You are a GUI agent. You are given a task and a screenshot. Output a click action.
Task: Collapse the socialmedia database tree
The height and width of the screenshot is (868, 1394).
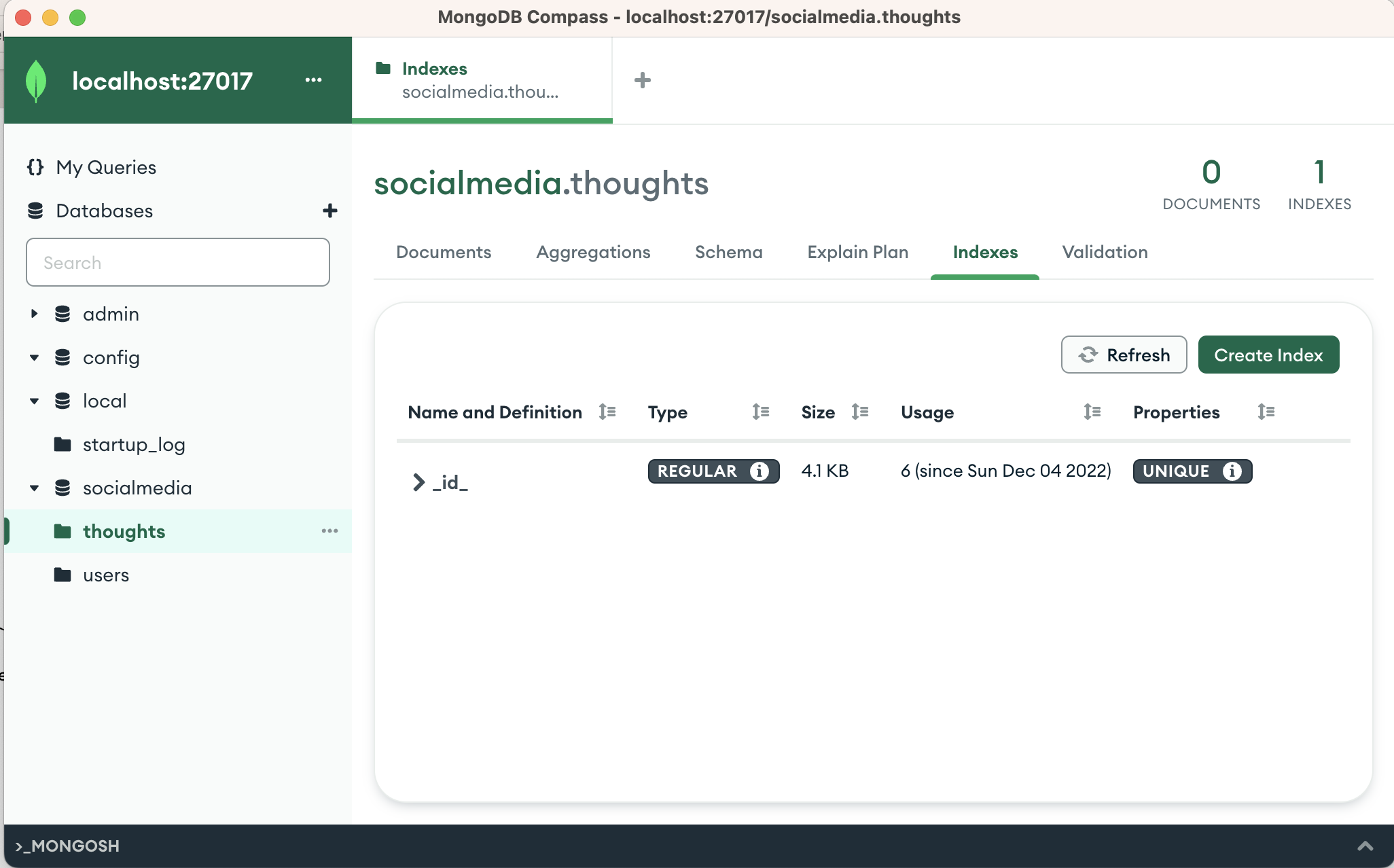33,488
